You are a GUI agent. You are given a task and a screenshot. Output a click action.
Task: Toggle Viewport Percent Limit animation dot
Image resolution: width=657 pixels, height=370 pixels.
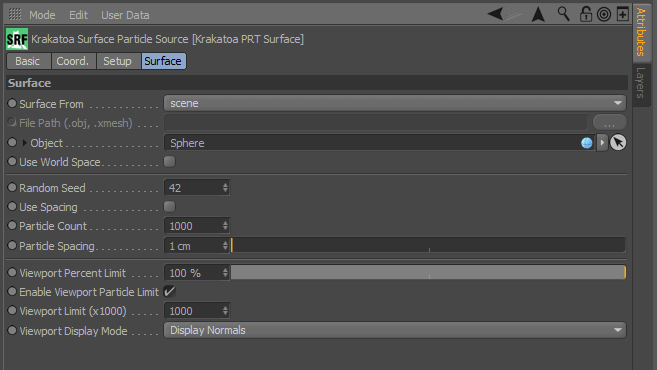12,272
